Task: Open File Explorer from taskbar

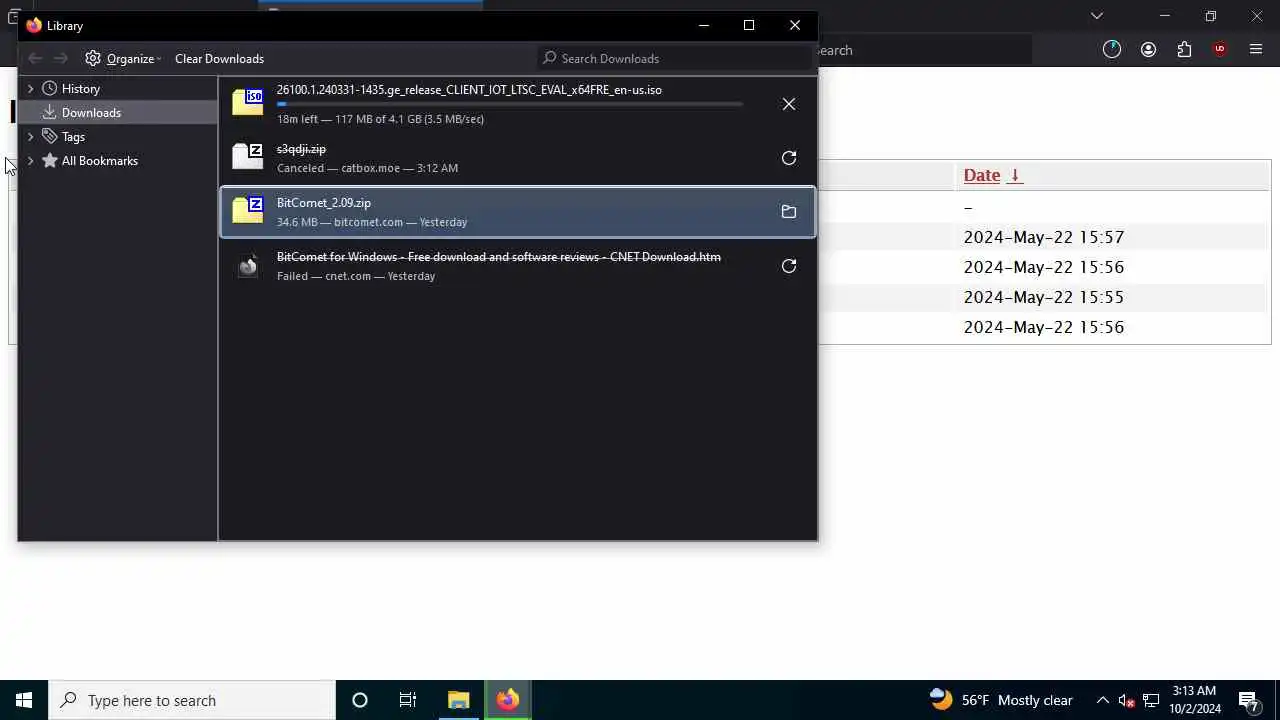Action: coord(459,700)
